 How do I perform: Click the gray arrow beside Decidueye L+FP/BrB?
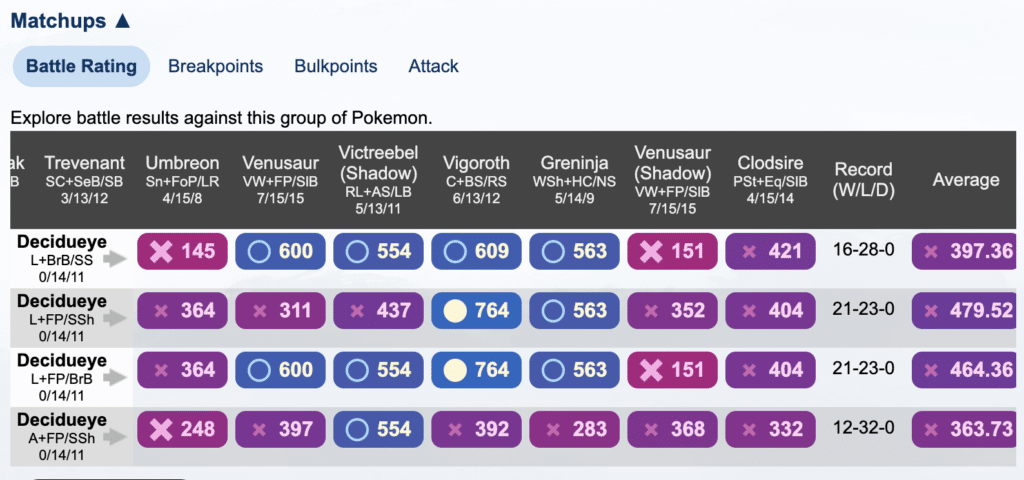116,378
